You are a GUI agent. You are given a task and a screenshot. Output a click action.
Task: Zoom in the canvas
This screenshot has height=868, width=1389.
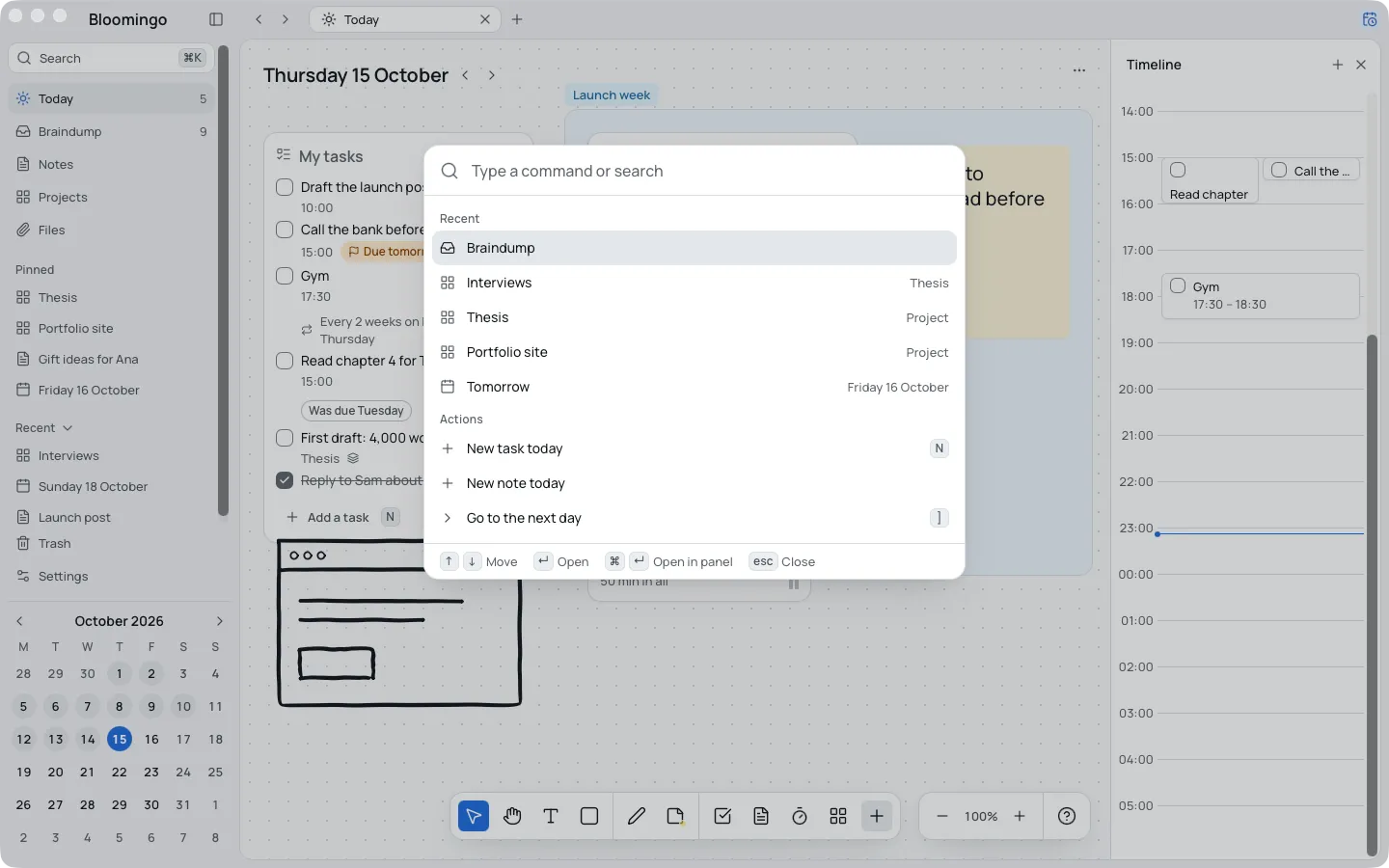1020,816
